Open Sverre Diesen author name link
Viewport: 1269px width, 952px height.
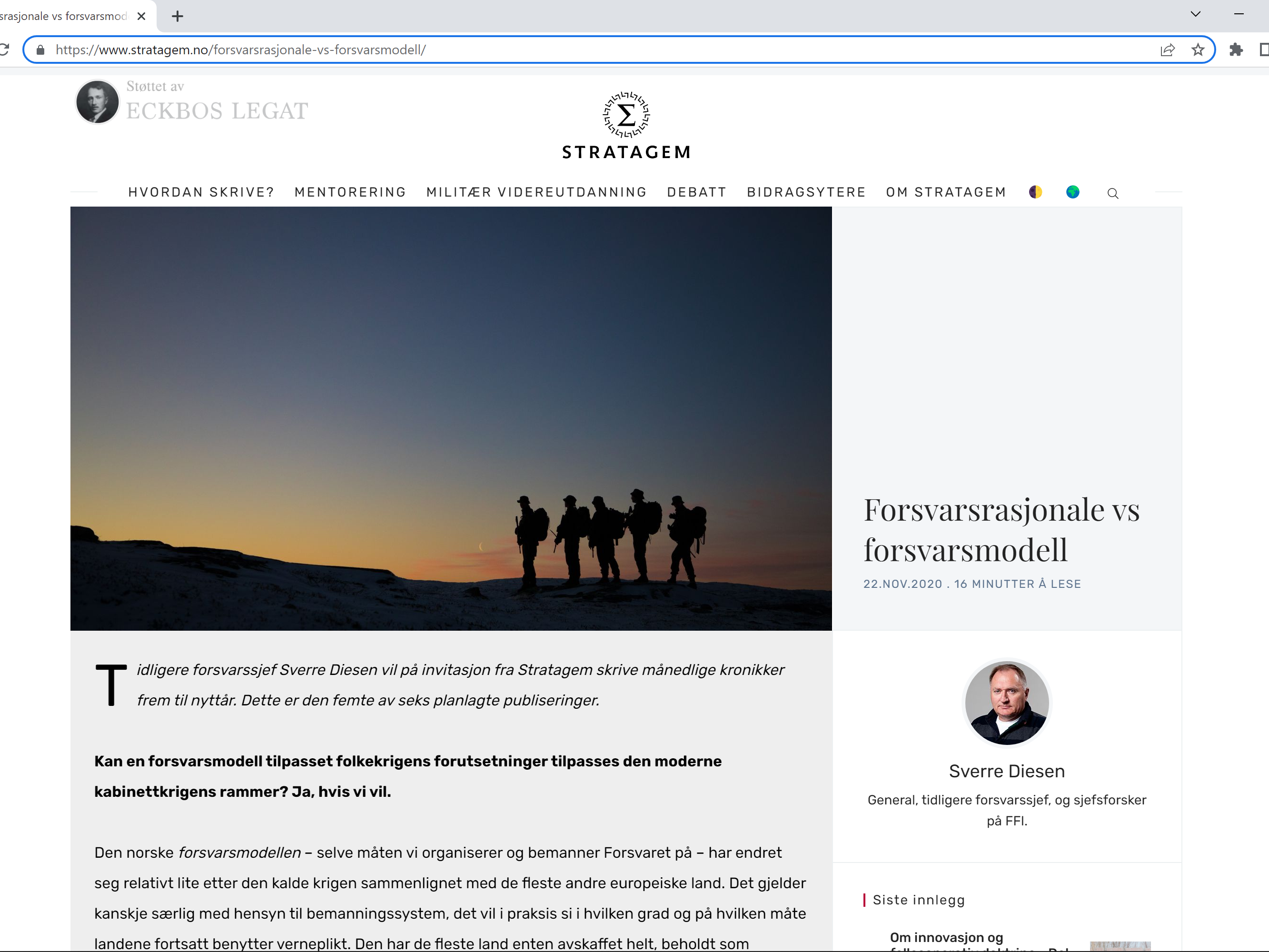[1007, 771]
